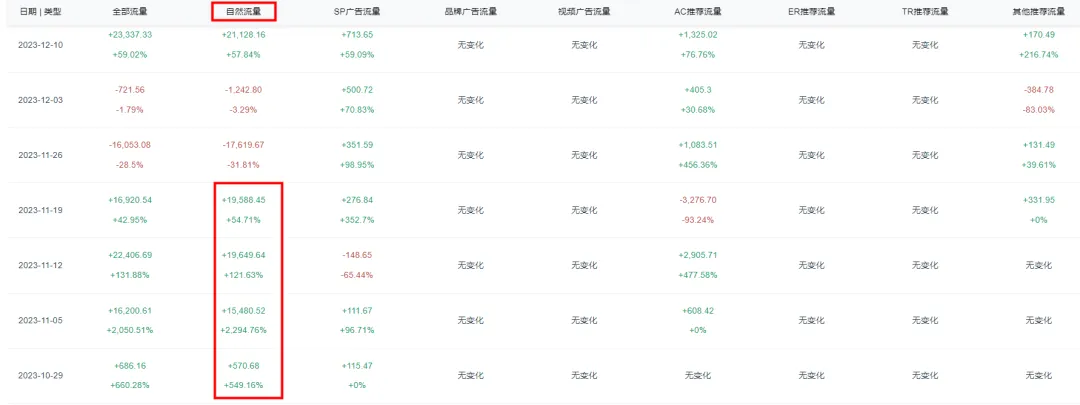The width and height of the screenshot is (1080, 405).
Task: Click the +54.71% natural traffic percentage
Action: 244,220
